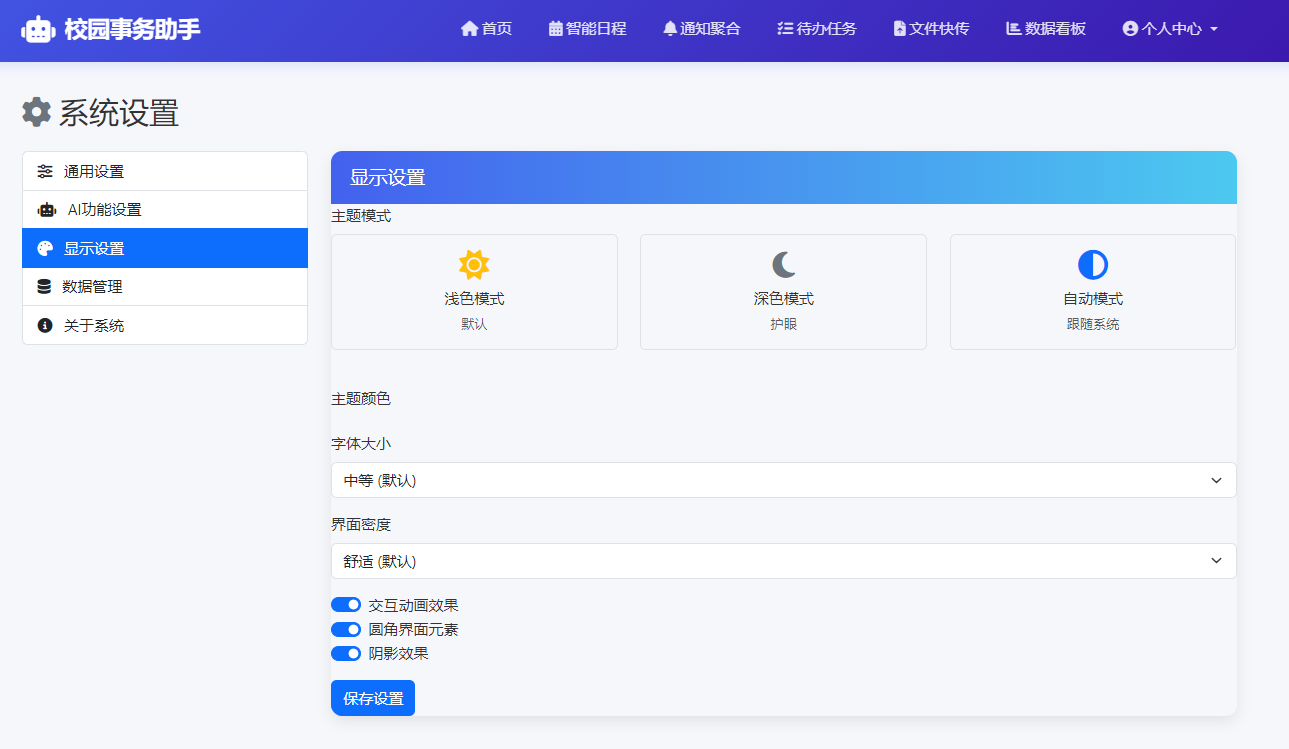
Task: Select the 自动模式 theme card
Action: [x=1092, y=290]
